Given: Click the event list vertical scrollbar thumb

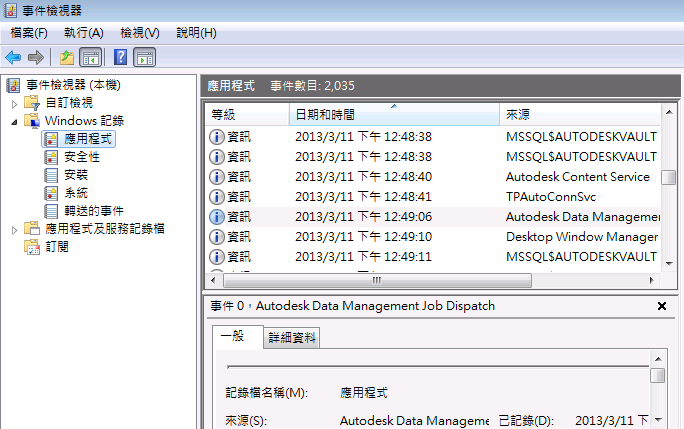Looking at the screenshot, I should (x=669, y=178).
